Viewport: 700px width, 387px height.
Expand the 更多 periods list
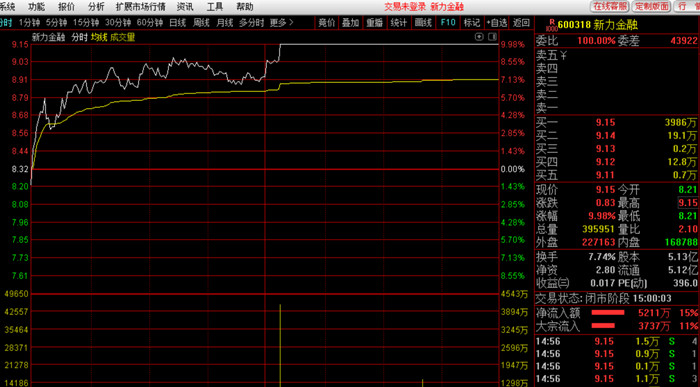(281, 22)
